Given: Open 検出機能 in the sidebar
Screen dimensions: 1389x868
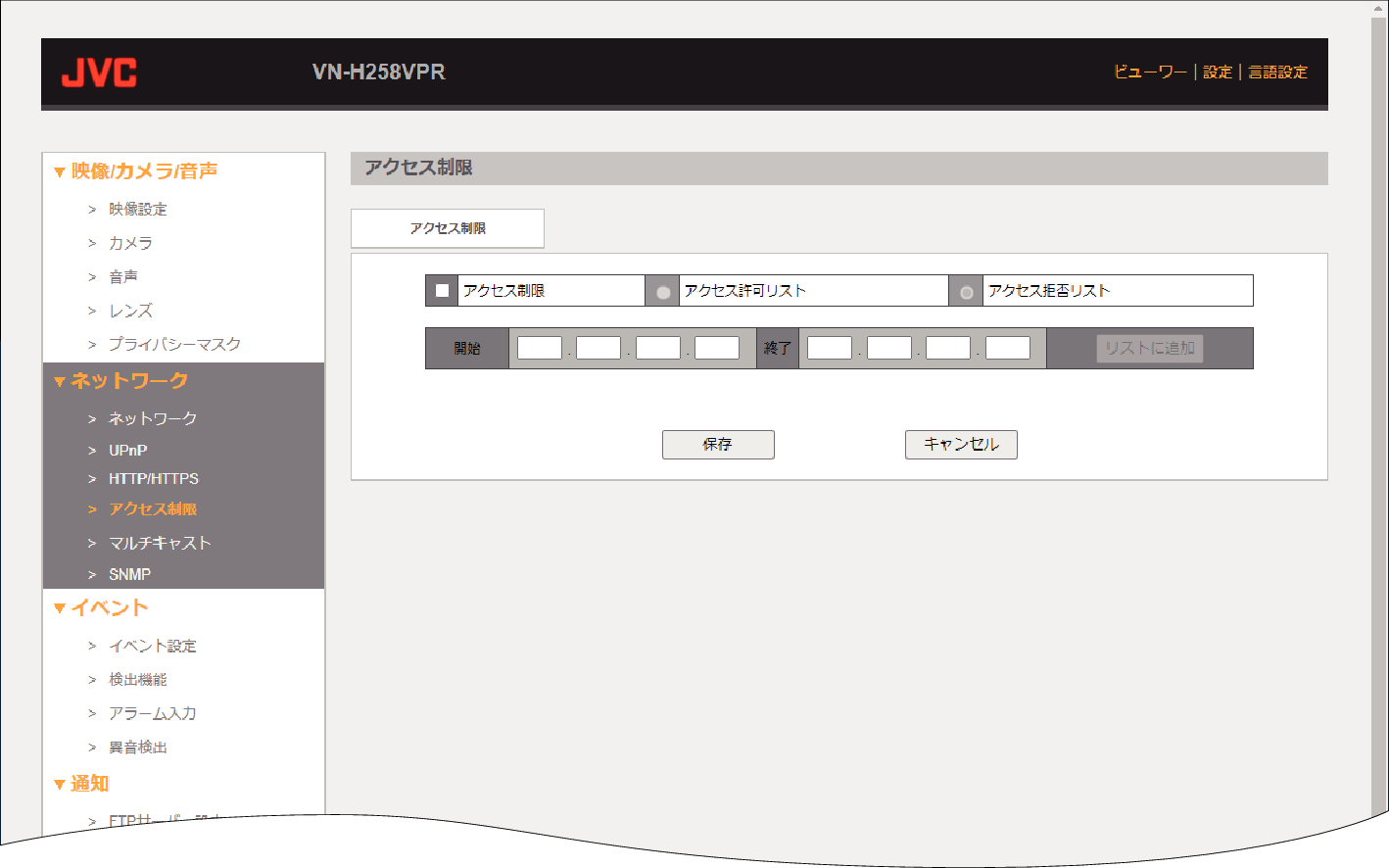Looking at the screenshot, I should [x=137, y=679].
